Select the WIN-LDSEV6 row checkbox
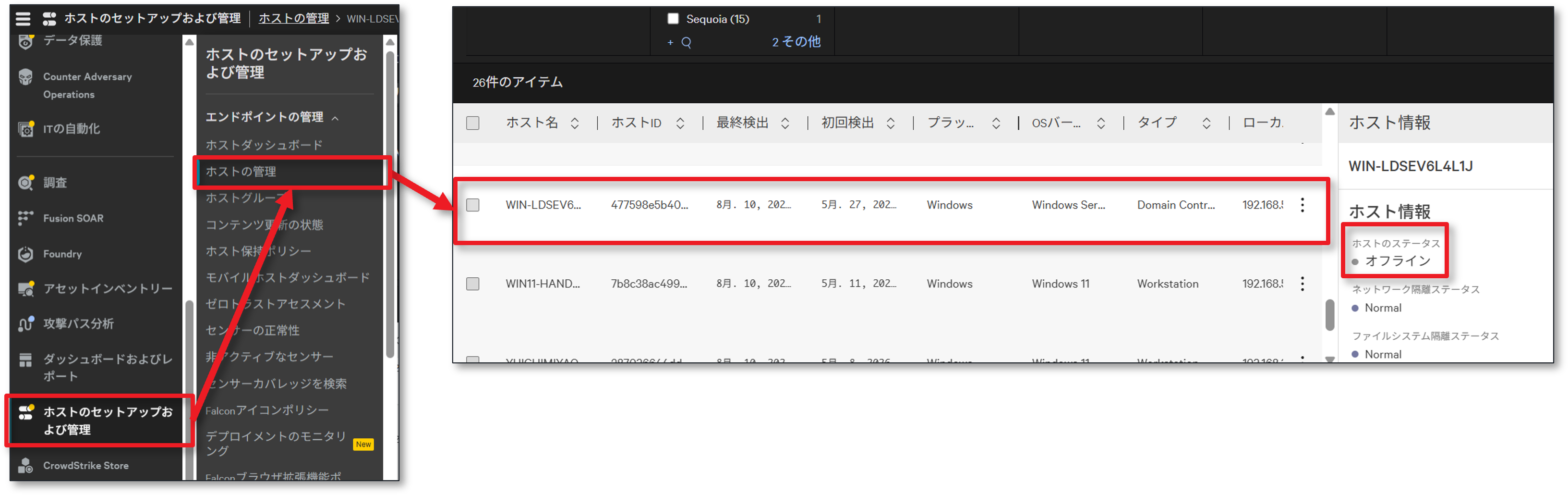This screenshot has height=495, width=1568. click(x=473, y=205)
